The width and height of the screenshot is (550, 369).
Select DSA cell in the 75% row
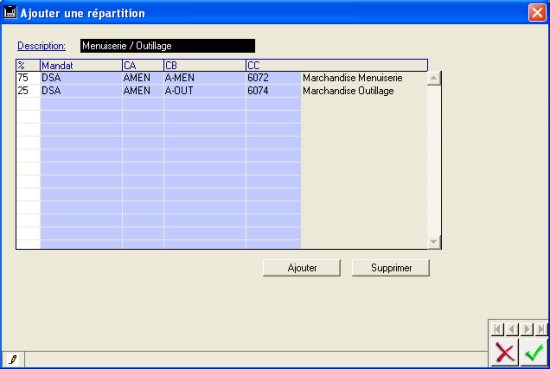pyautogui.click(x=81, y=78)
